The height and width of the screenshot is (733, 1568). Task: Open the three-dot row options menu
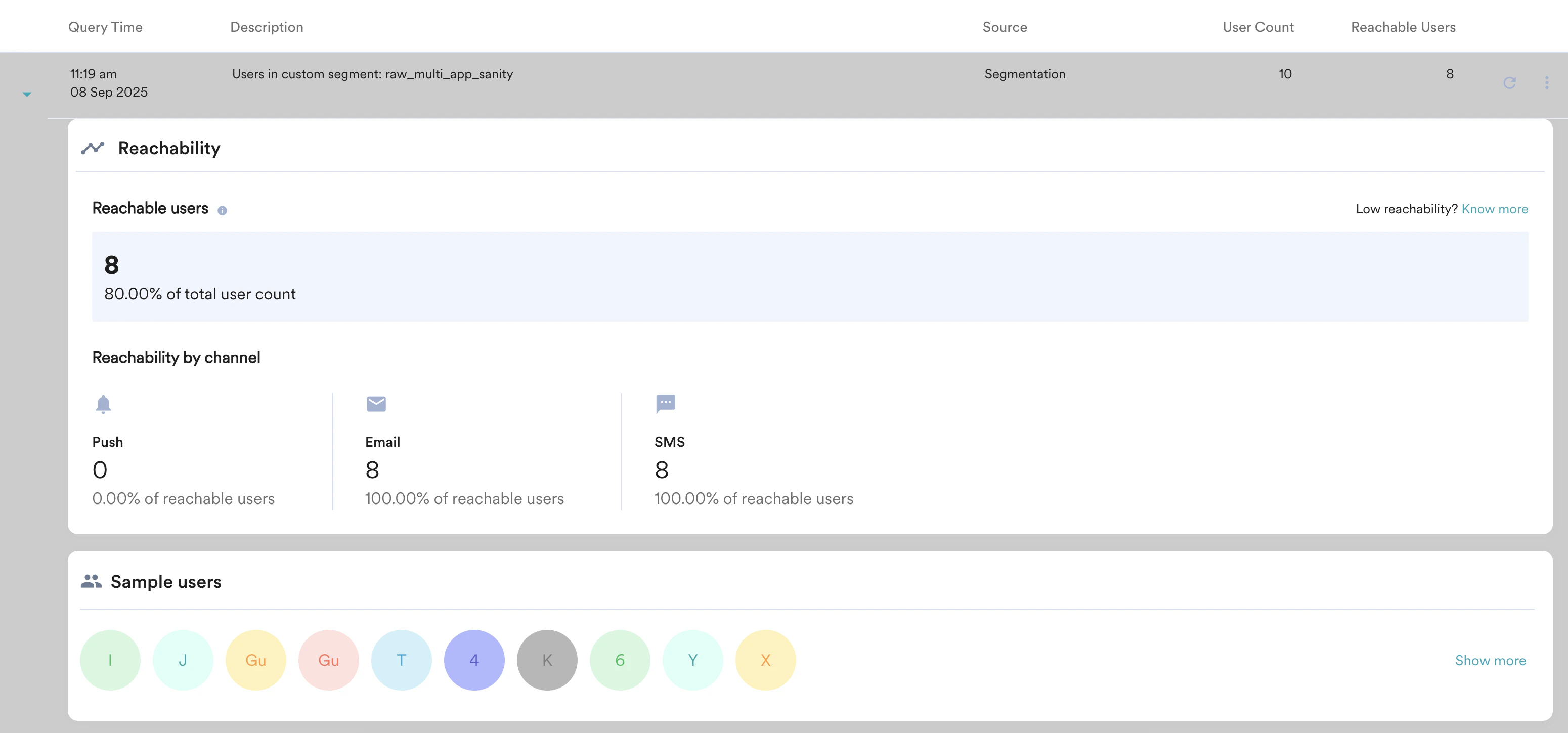click(1546, 83)
